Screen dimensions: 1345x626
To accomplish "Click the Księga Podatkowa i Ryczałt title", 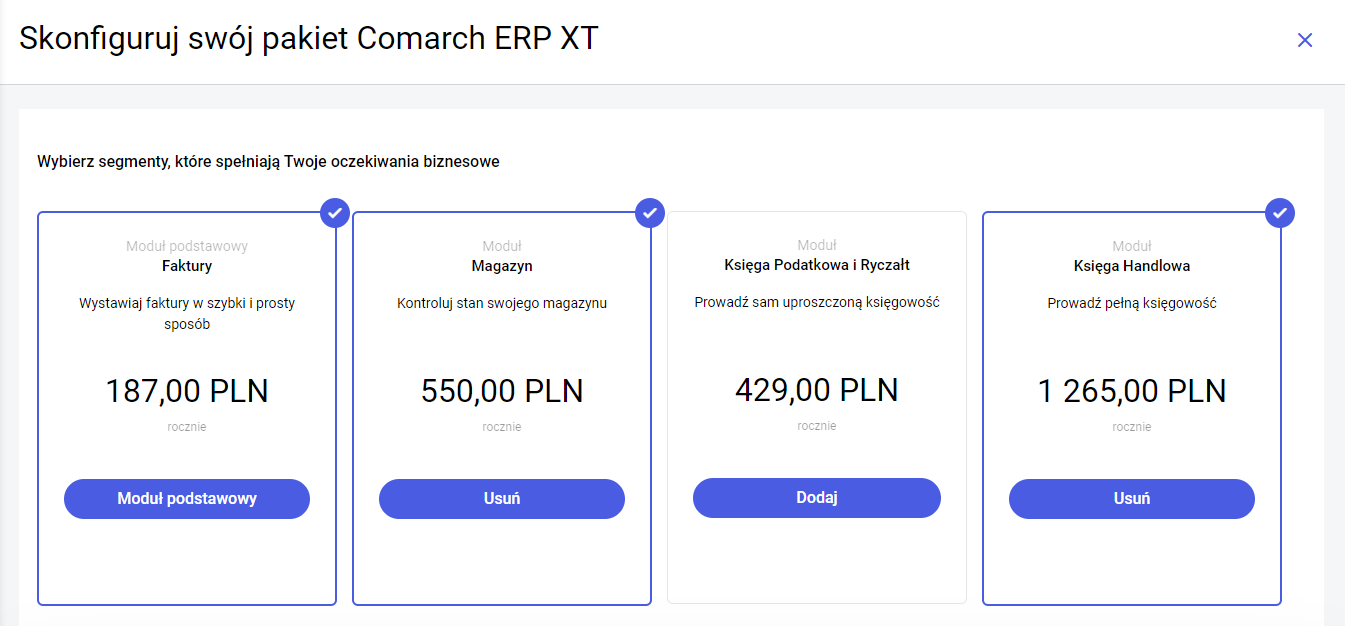I will 816,265.
